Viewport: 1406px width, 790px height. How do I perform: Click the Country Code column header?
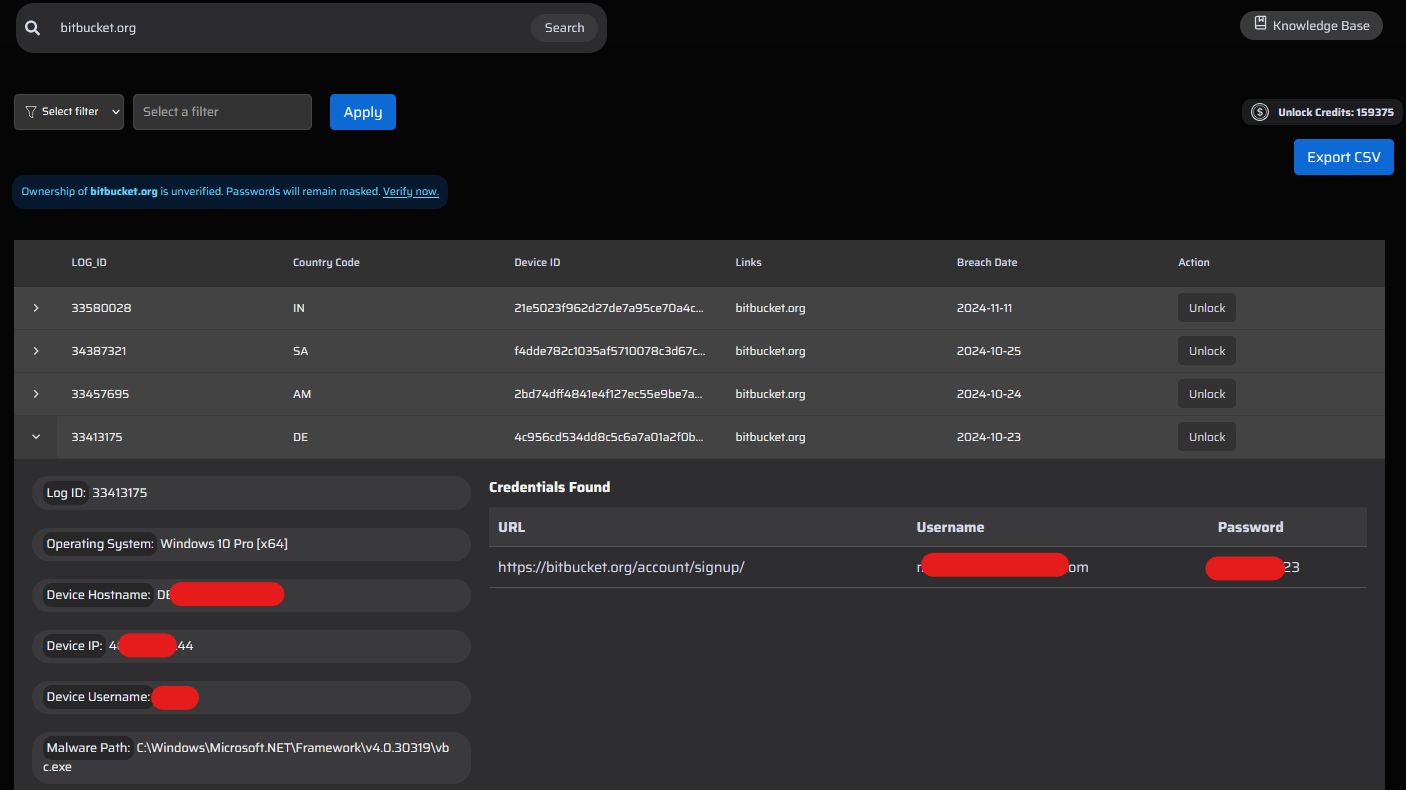click(326, 263)
